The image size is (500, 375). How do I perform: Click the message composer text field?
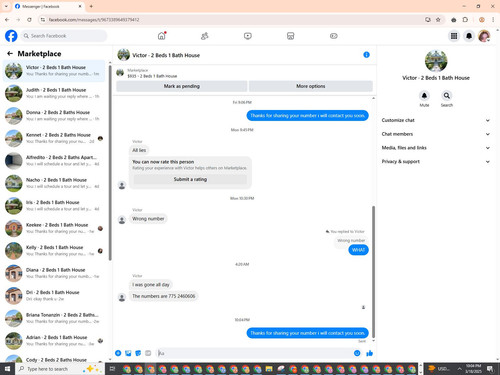(x=254, y=353)
